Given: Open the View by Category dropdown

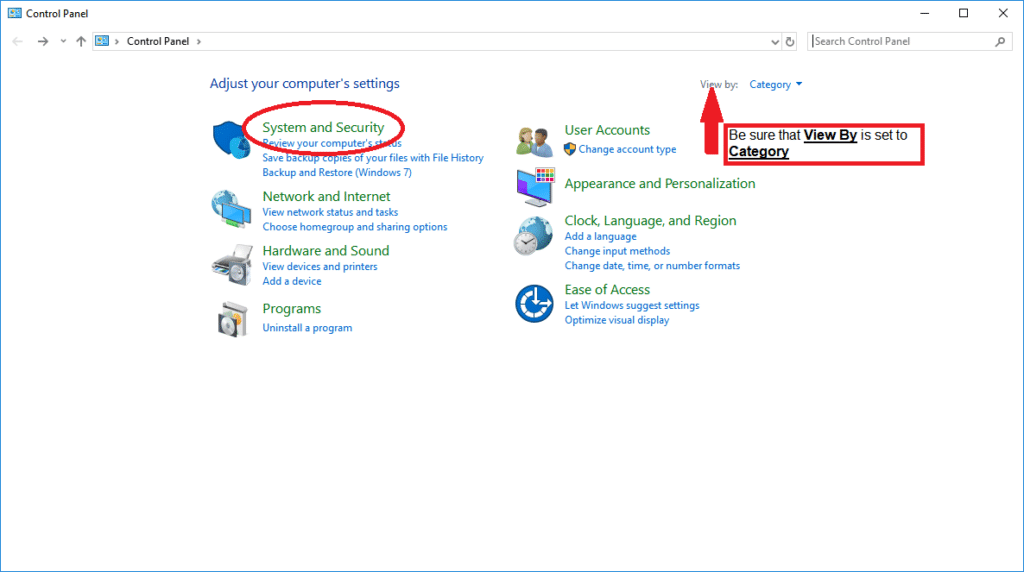Looking at the screenshot, I should 776,85.
